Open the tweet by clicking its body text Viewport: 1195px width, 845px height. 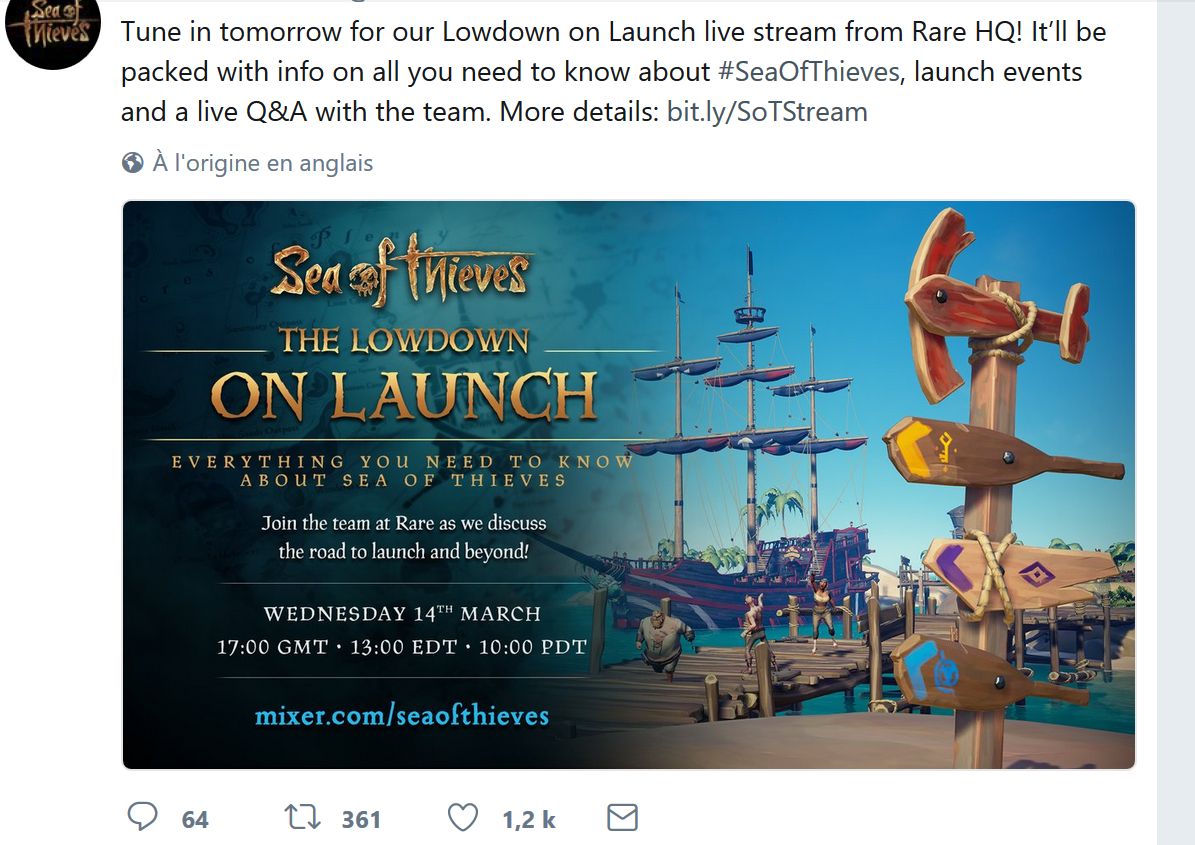click(614, 72)
